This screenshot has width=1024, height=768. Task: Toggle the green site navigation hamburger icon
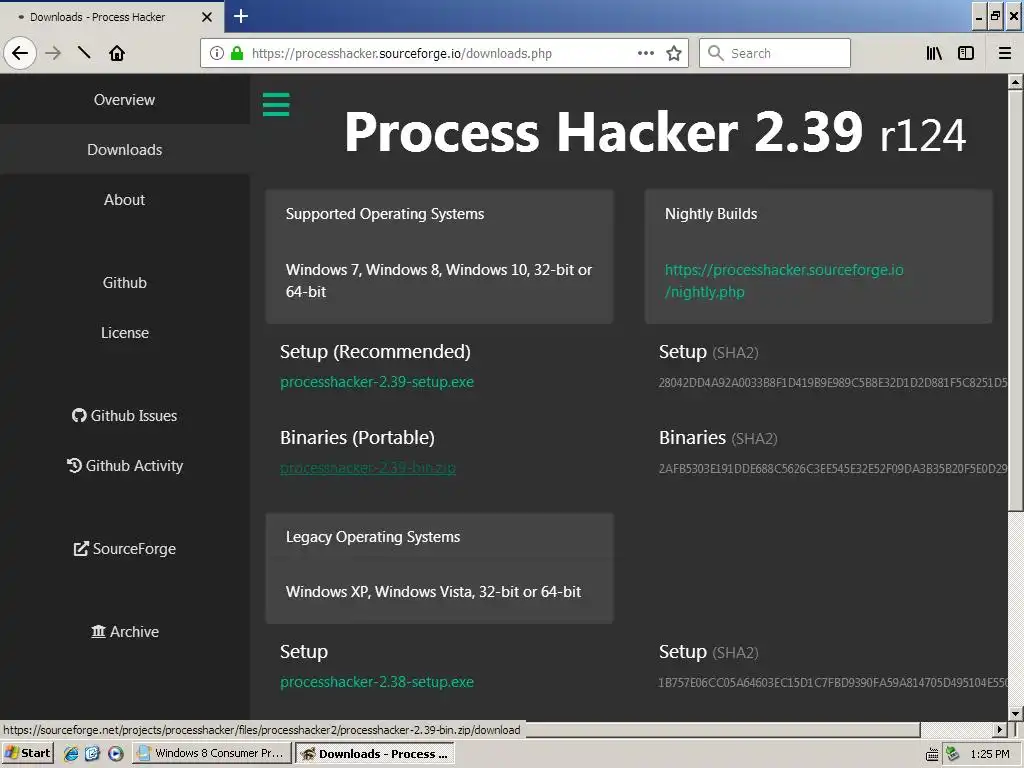pos(276,104)
